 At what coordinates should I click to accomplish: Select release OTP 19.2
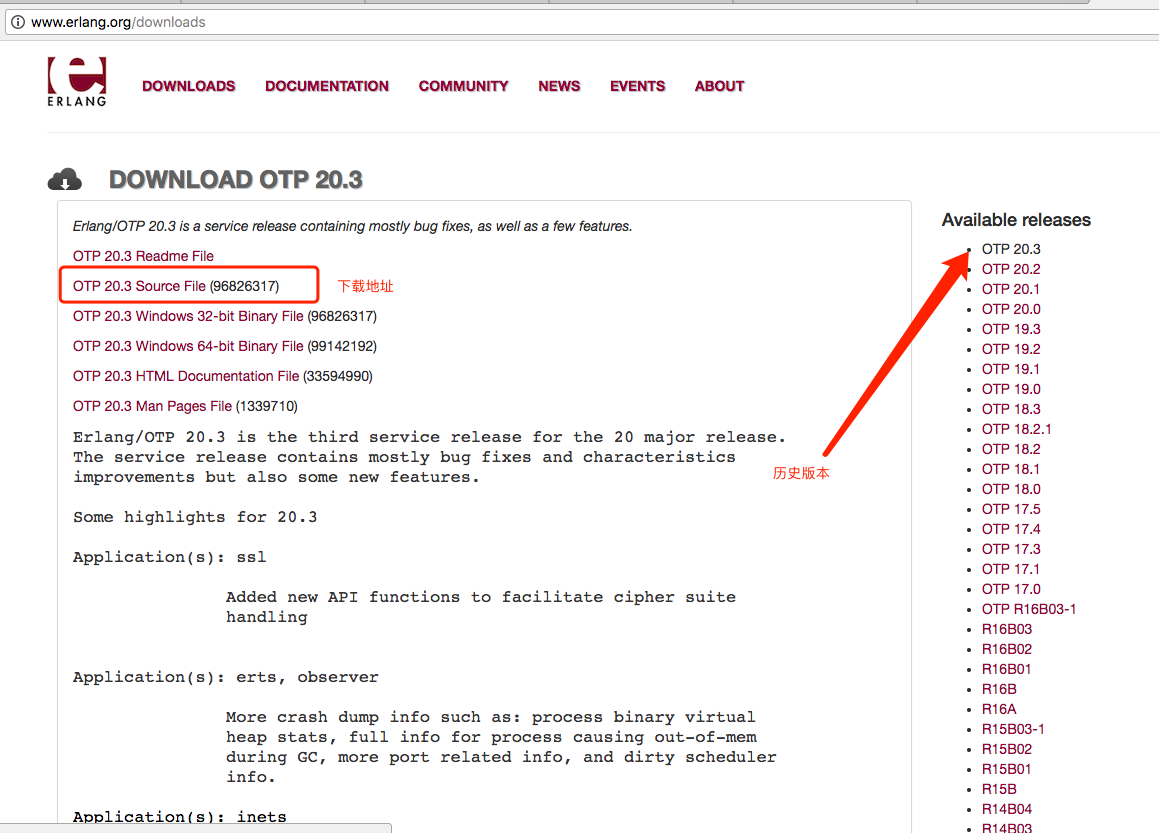(1010, 349)
